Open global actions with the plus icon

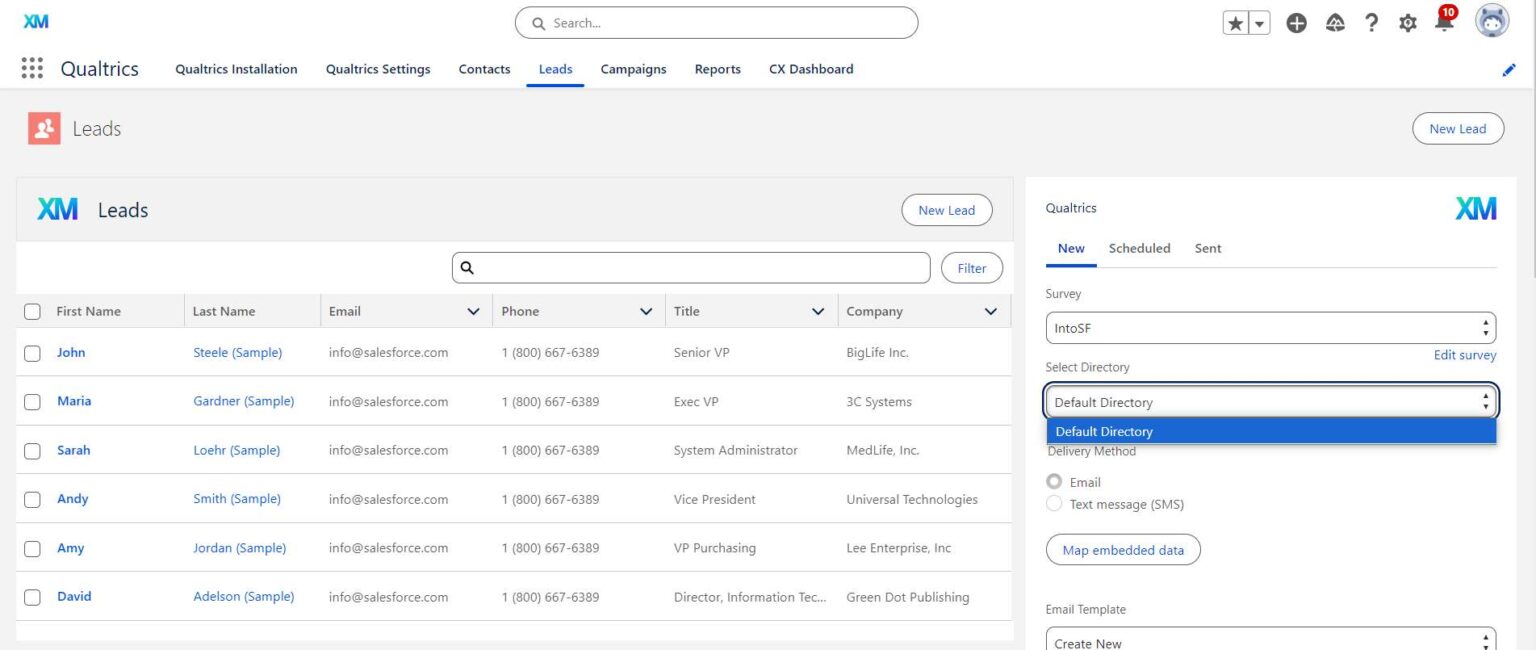pos(1297,21)
